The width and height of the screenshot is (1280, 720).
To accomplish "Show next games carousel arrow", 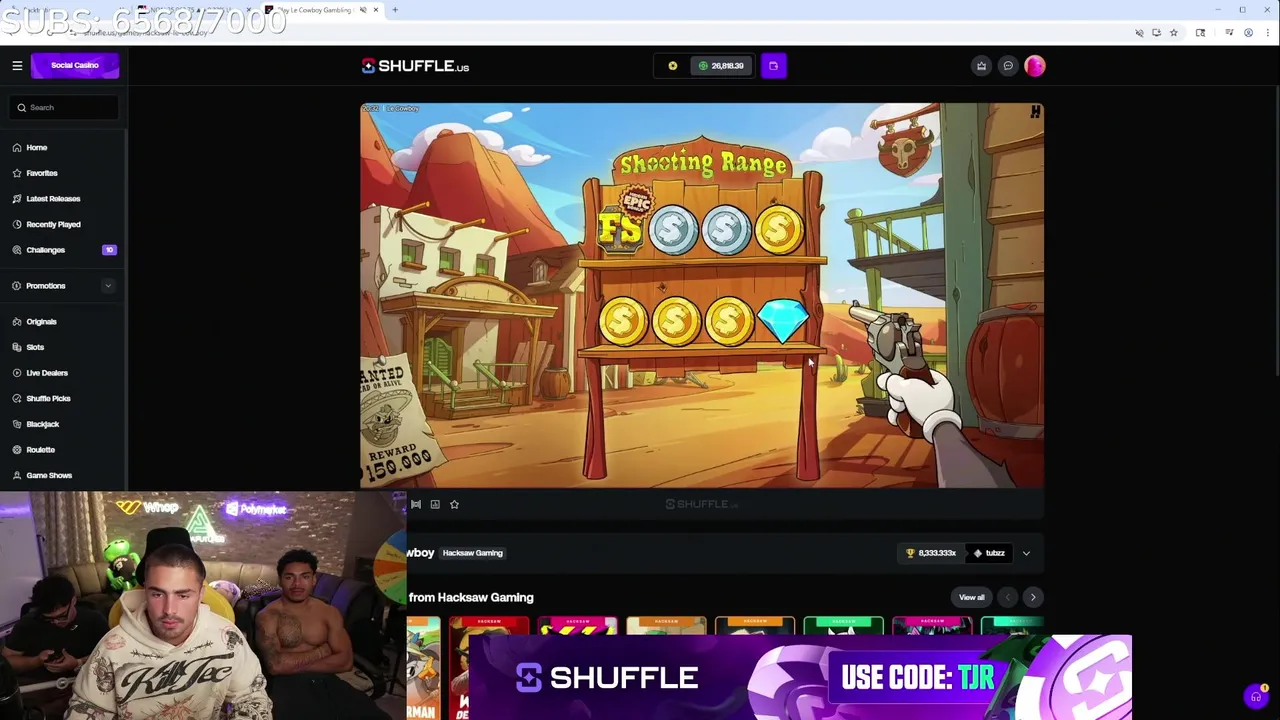I will click(1033, 597).
